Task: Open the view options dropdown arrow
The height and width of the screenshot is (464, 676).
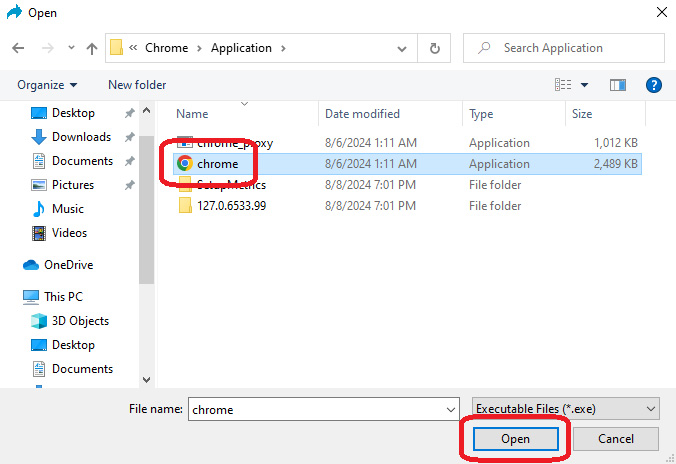Action: [585, 85]
